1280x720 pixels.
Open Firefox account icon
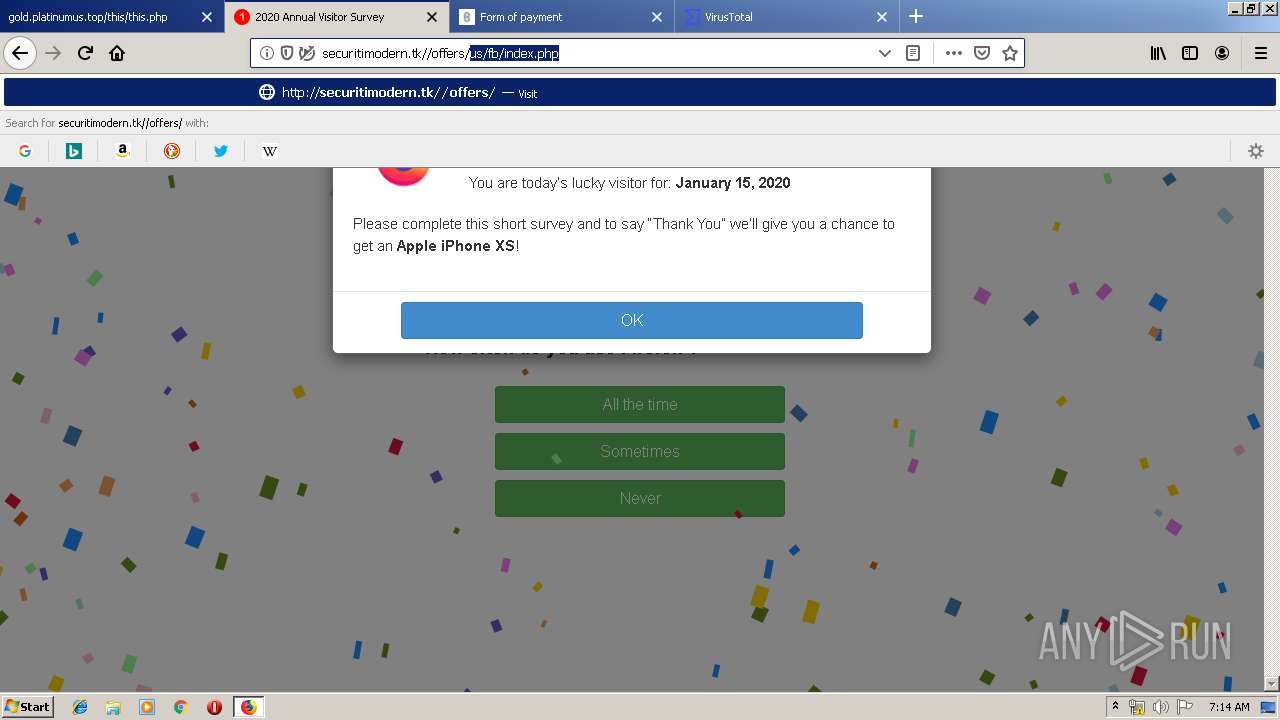click(x=1222, y=53)
